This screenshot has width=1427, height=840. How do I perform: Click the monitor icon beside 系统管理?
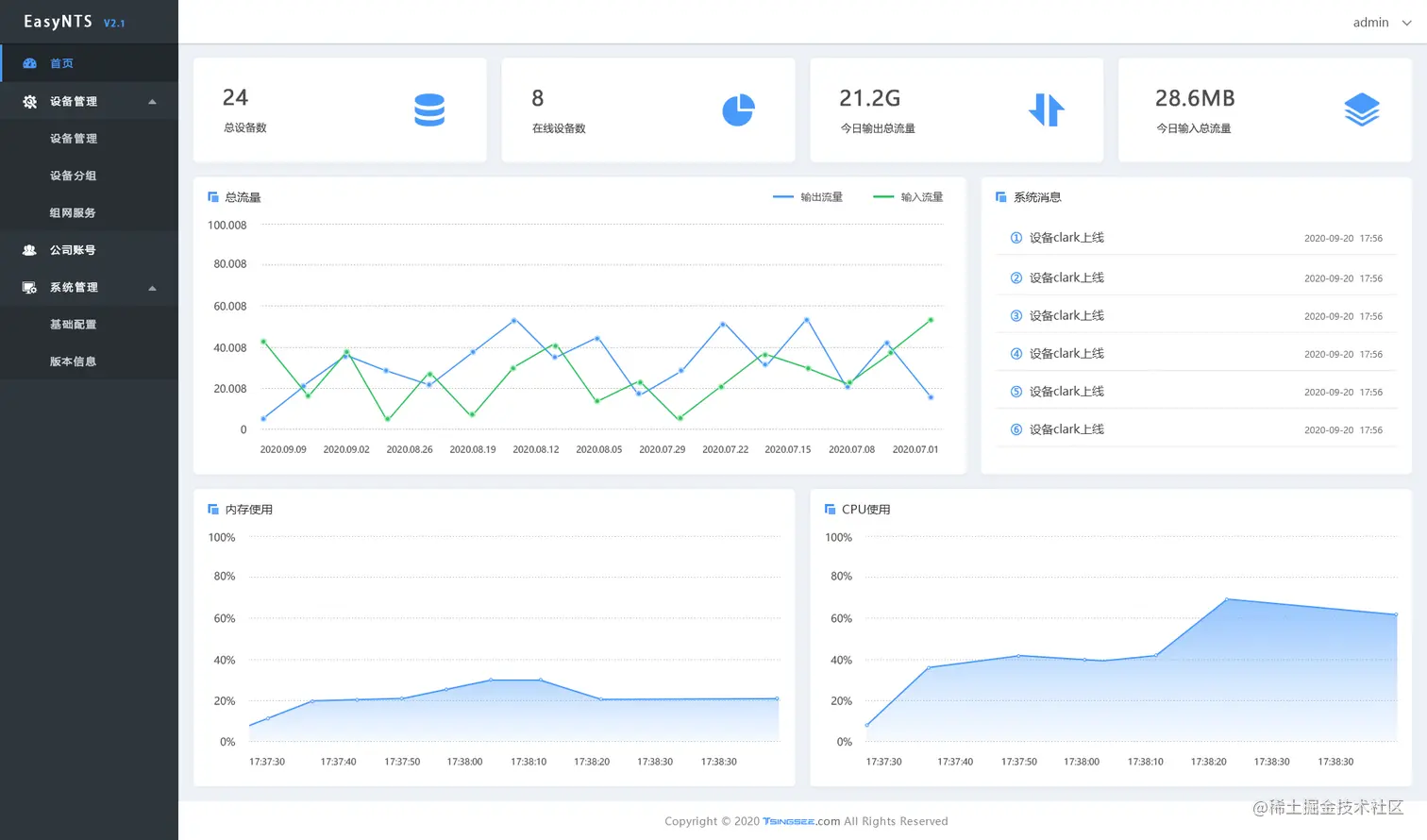click(x=29, y=287)
